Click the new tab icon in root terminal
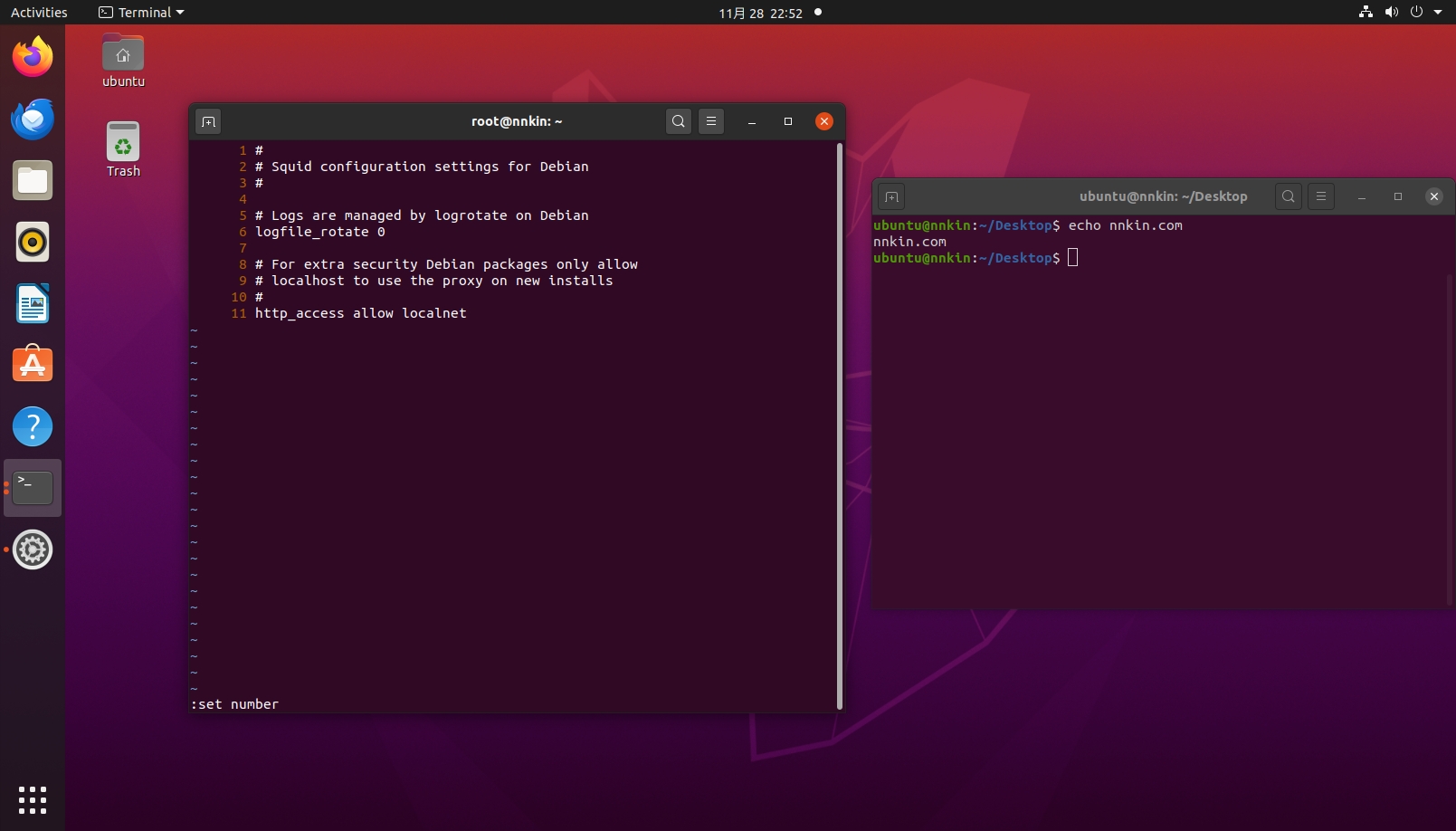This screenshot has width=1456, height=831. pyautogui.click(x=208, y=121)
